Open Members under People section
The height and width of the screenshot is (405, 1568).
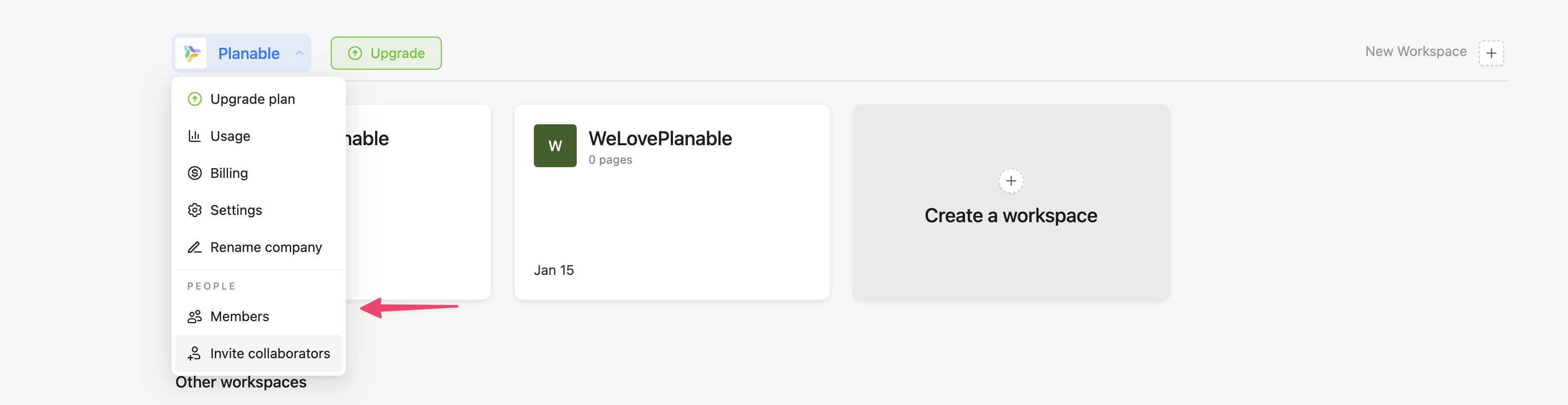click(239, 317)
